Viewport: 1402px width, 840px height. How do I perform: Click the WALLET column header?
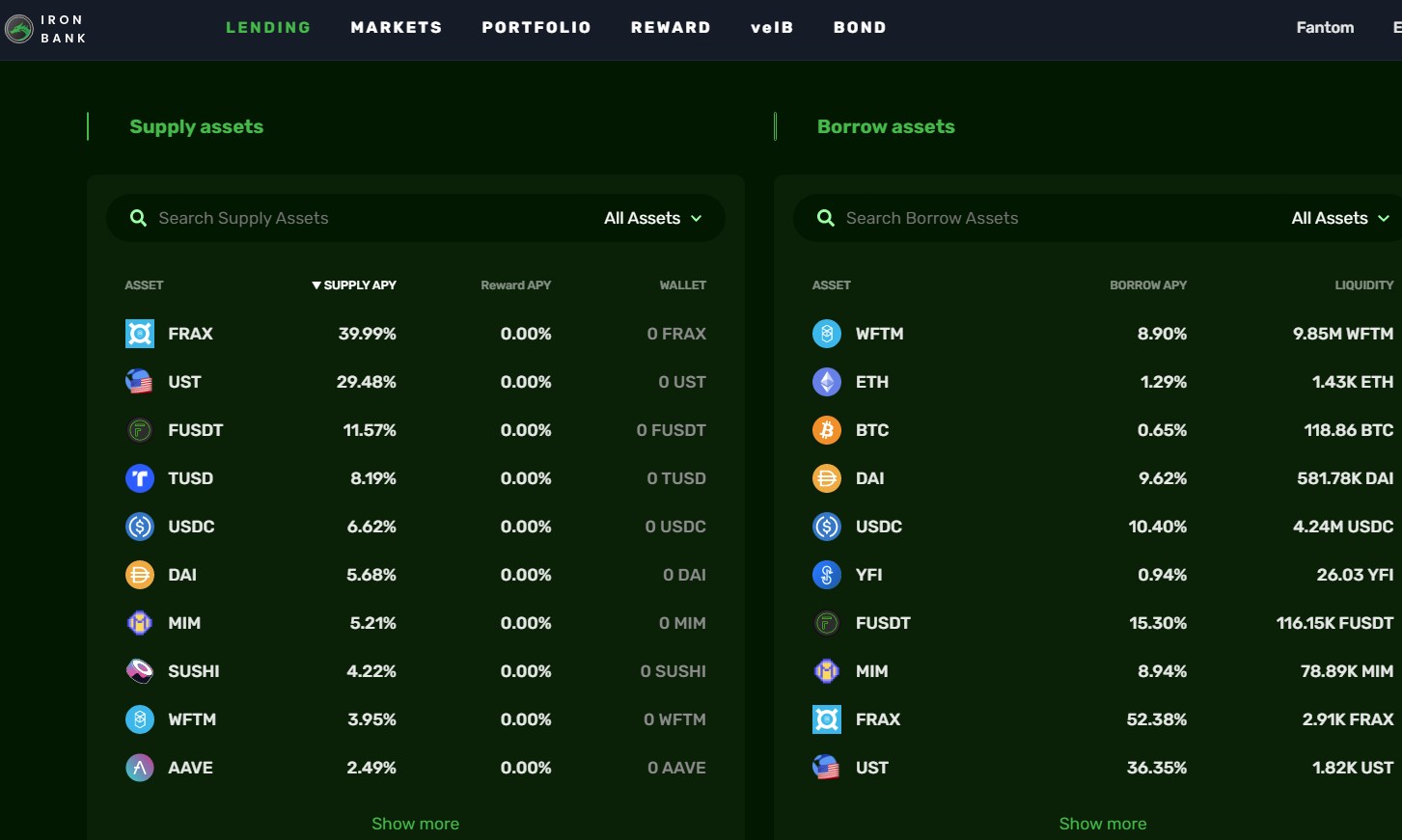pyautogui.click(x=683, y=285)
